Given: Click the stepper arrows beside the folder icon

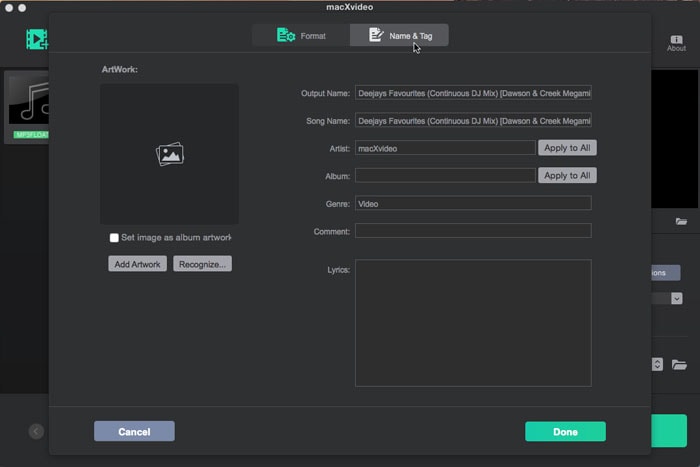Looking at the screenshot, I should 657,364.
